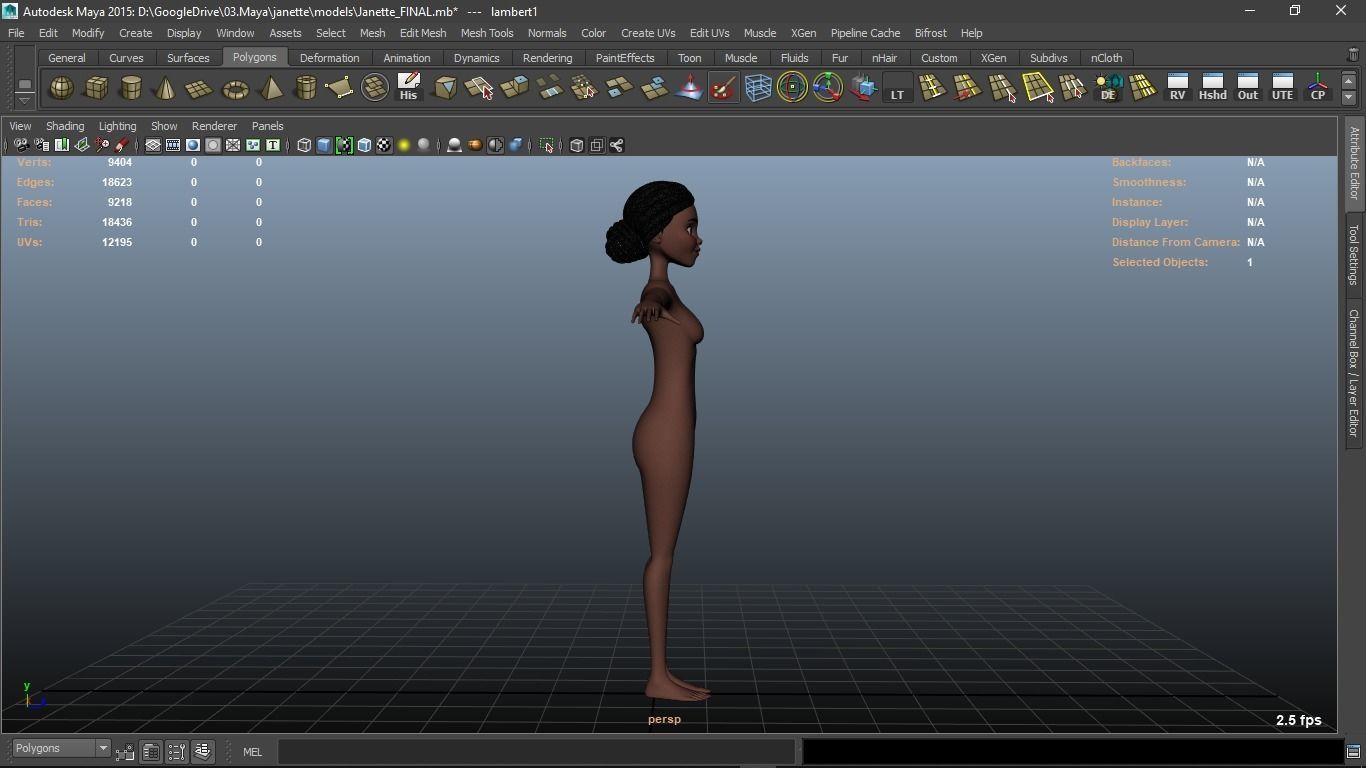The height and width of the screenshot is (768, 1366).
Task: Create a polygon pipe from the shelf
Action: (305, 88)
